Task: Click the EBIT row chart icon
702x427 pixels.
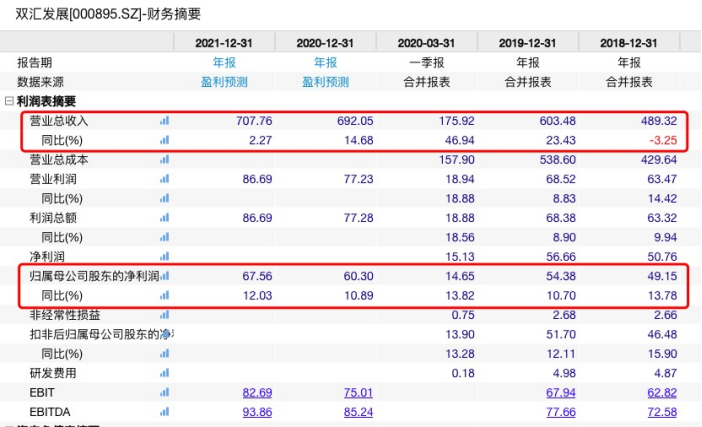Action: click(164, 392)
